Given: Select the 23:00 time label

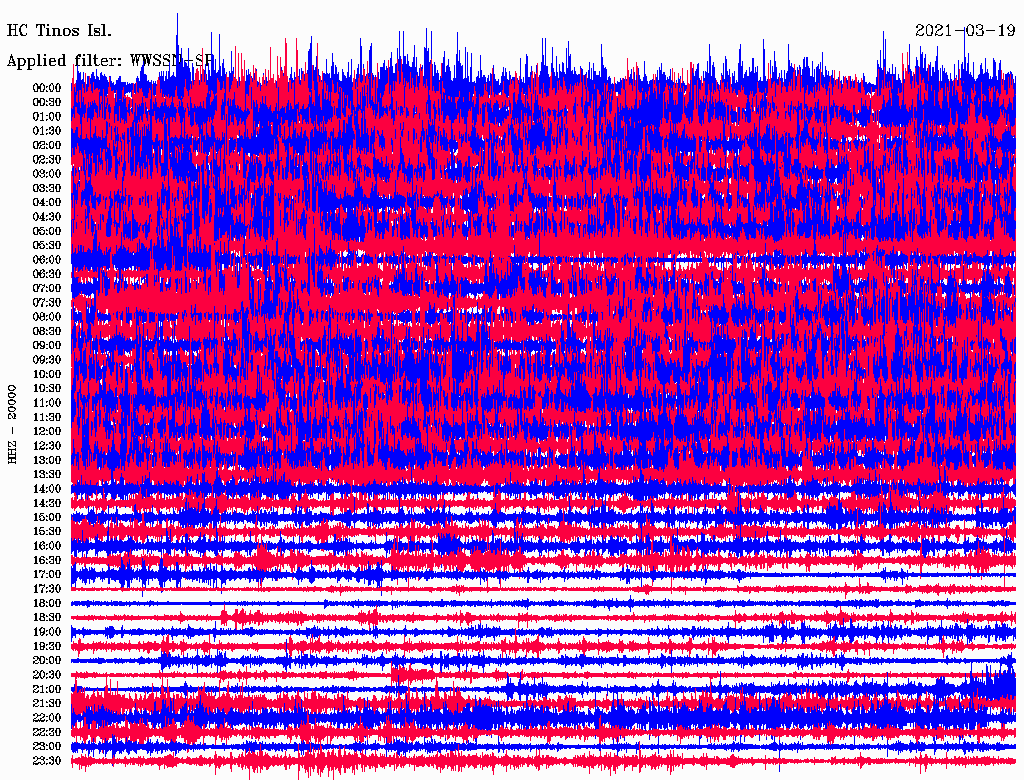Looking at the screenshot, I should (47, 747).
